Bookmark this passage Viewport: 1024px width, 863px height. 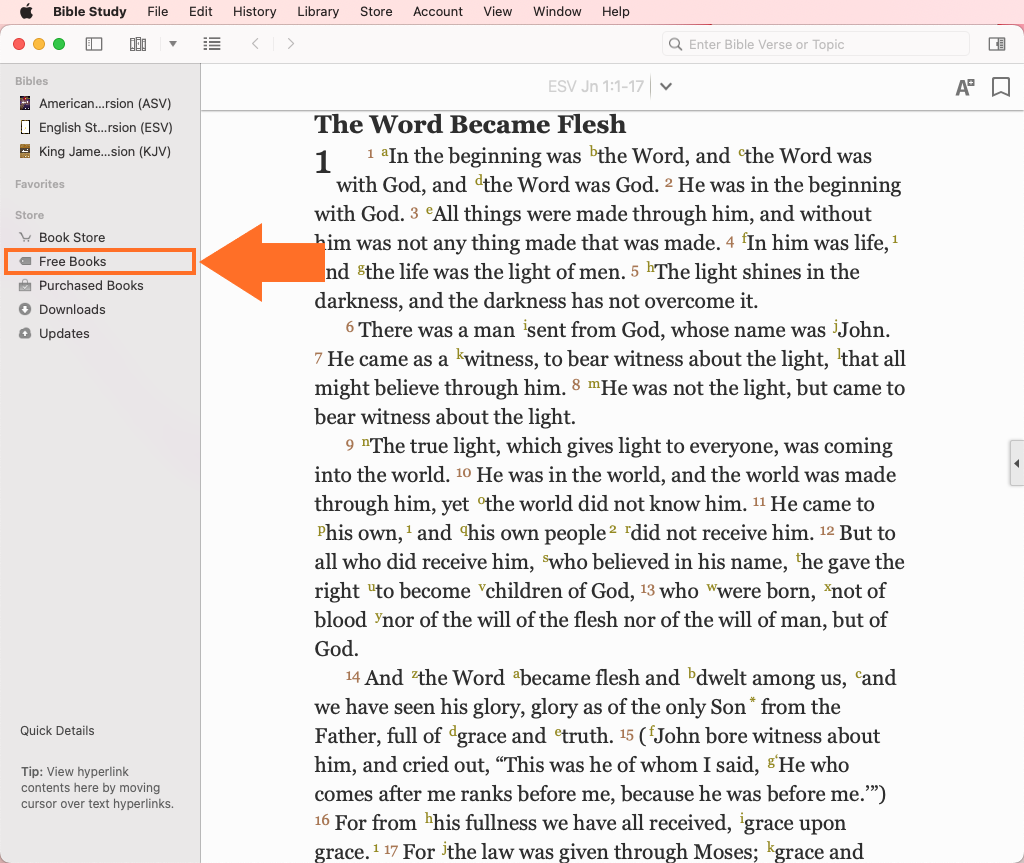[x=1000, y=88]
